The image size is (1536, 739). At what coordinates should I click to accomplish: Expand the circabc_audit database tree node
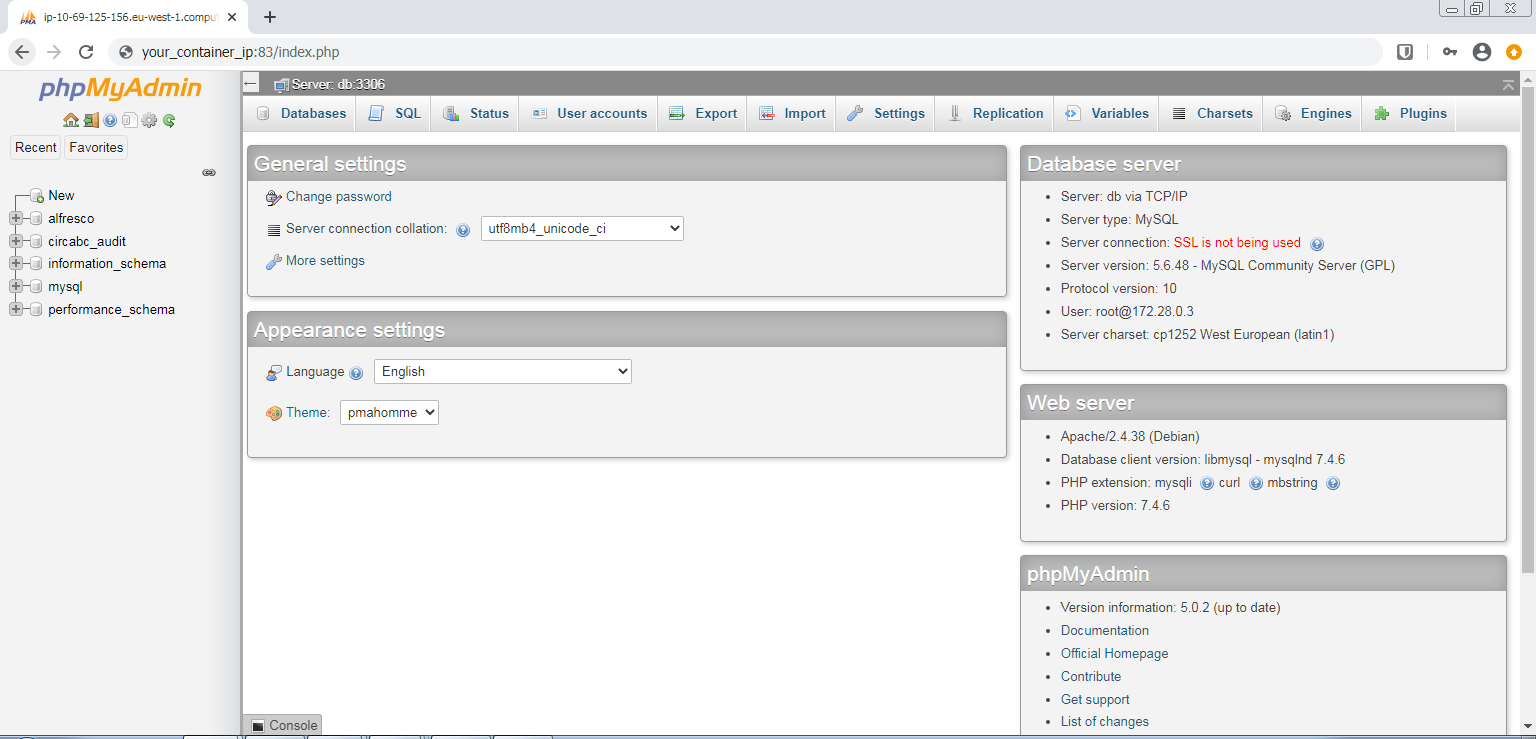[x=16, y=241]
